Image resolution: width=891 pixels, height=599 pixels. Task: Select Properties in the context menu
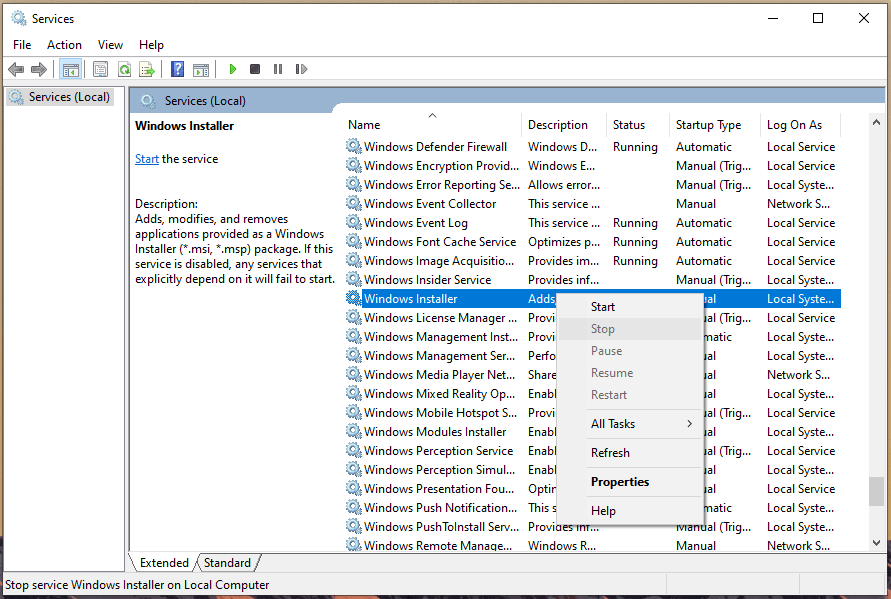620,482
